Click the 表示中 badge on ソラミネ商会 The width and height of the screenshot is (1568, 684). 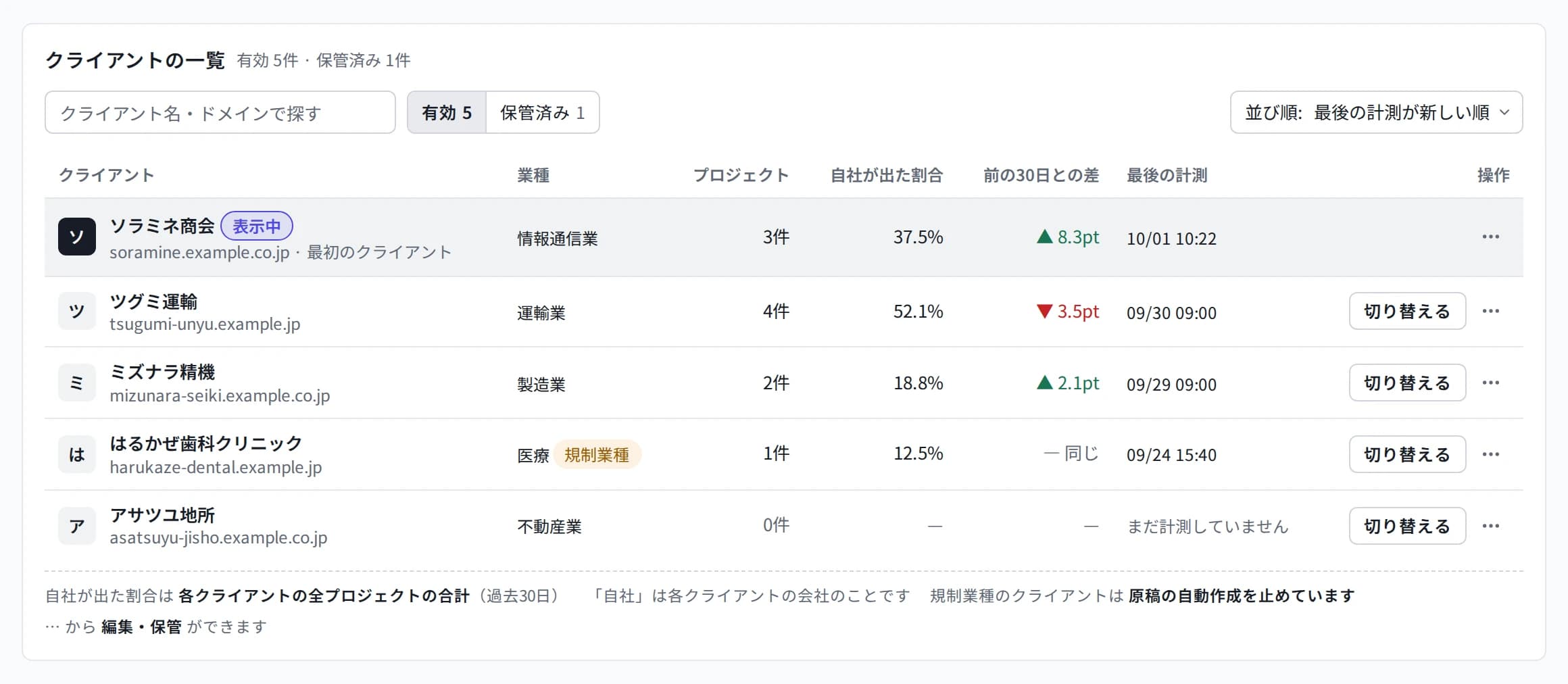[x=257, y=226]
